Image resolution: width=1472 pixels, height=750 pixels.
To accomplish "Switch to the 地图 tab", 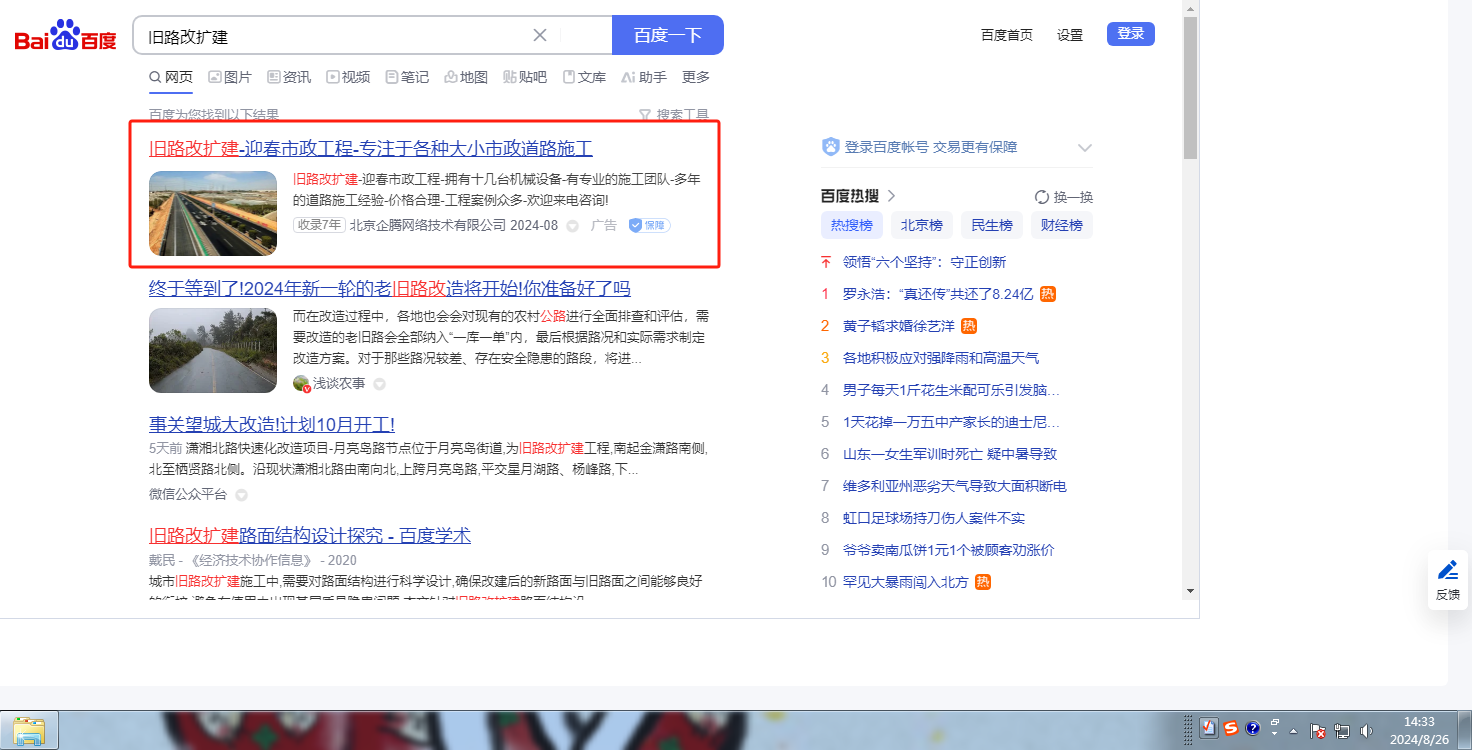I will (466, 77).
